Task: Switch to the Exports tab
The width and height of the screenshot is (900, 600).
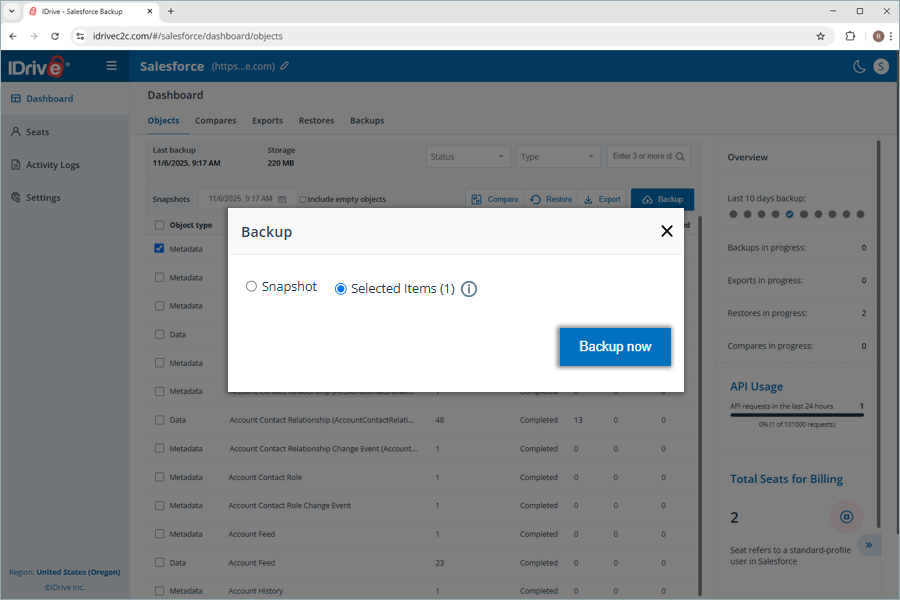Action: (x=267, y=121)
